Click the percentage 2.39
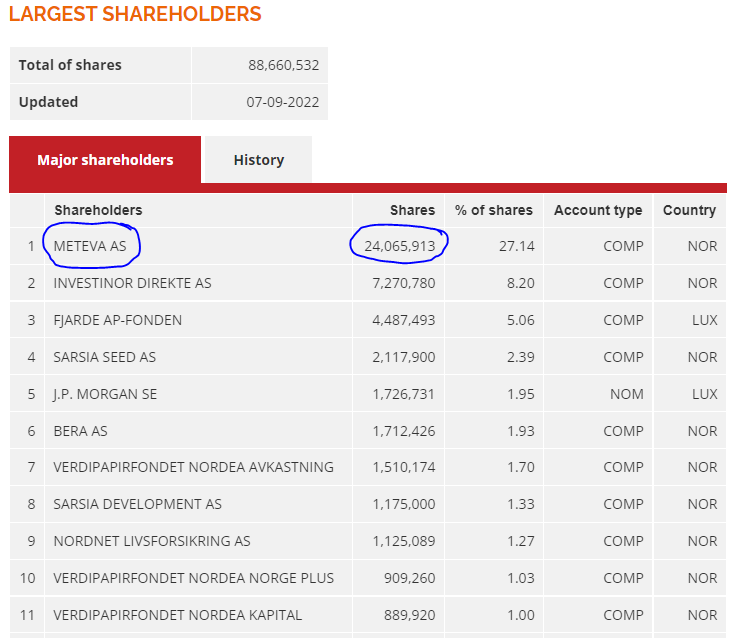Screen dimensions: 746x638 (520, 357)
